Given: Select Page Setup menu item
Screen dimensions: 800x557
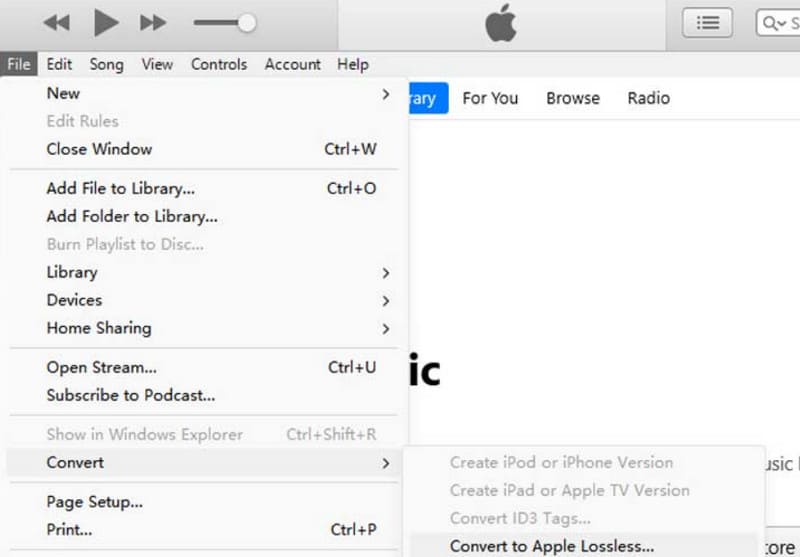Looking at the screenshot, I should point(204,502).
